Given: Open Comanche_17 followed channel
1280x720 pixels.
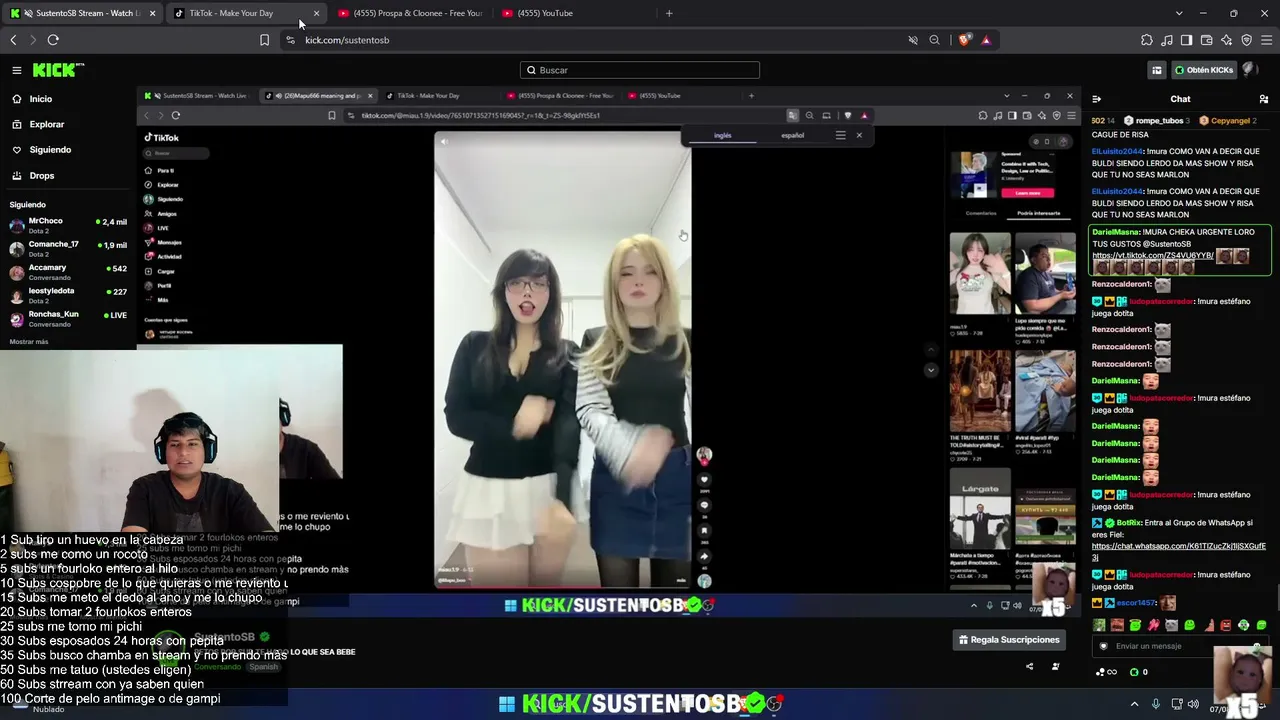Looking at the screenshot, I should coord(68,248).
